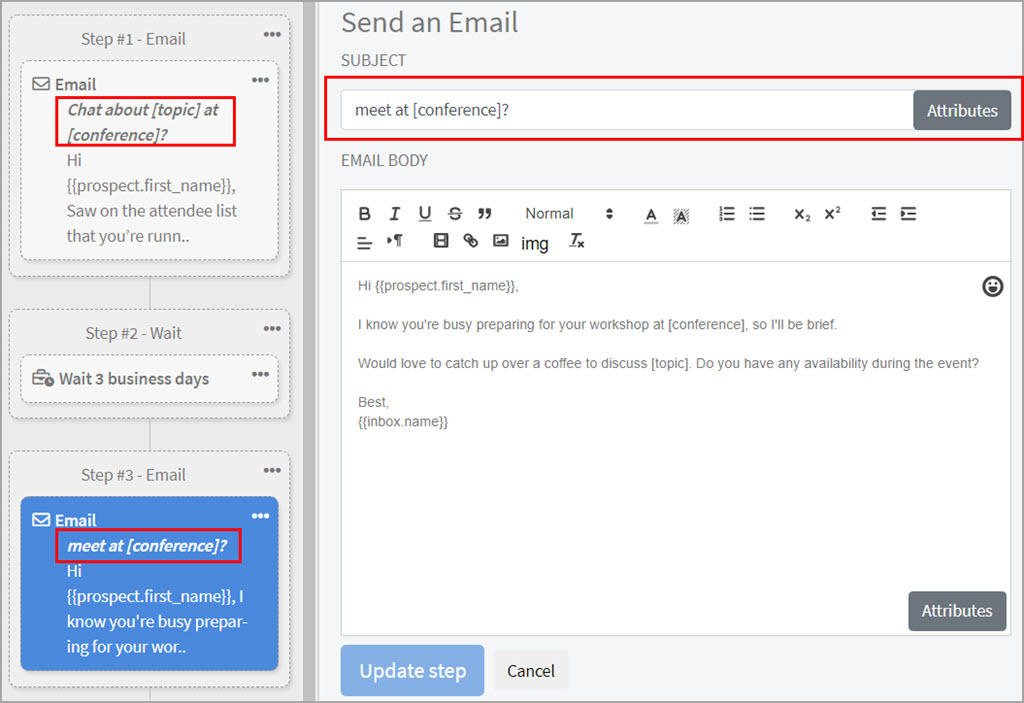This screenshot has height=703, width=1024.
Task: Insert a blockquote
Action: click(x=486, y=213)
